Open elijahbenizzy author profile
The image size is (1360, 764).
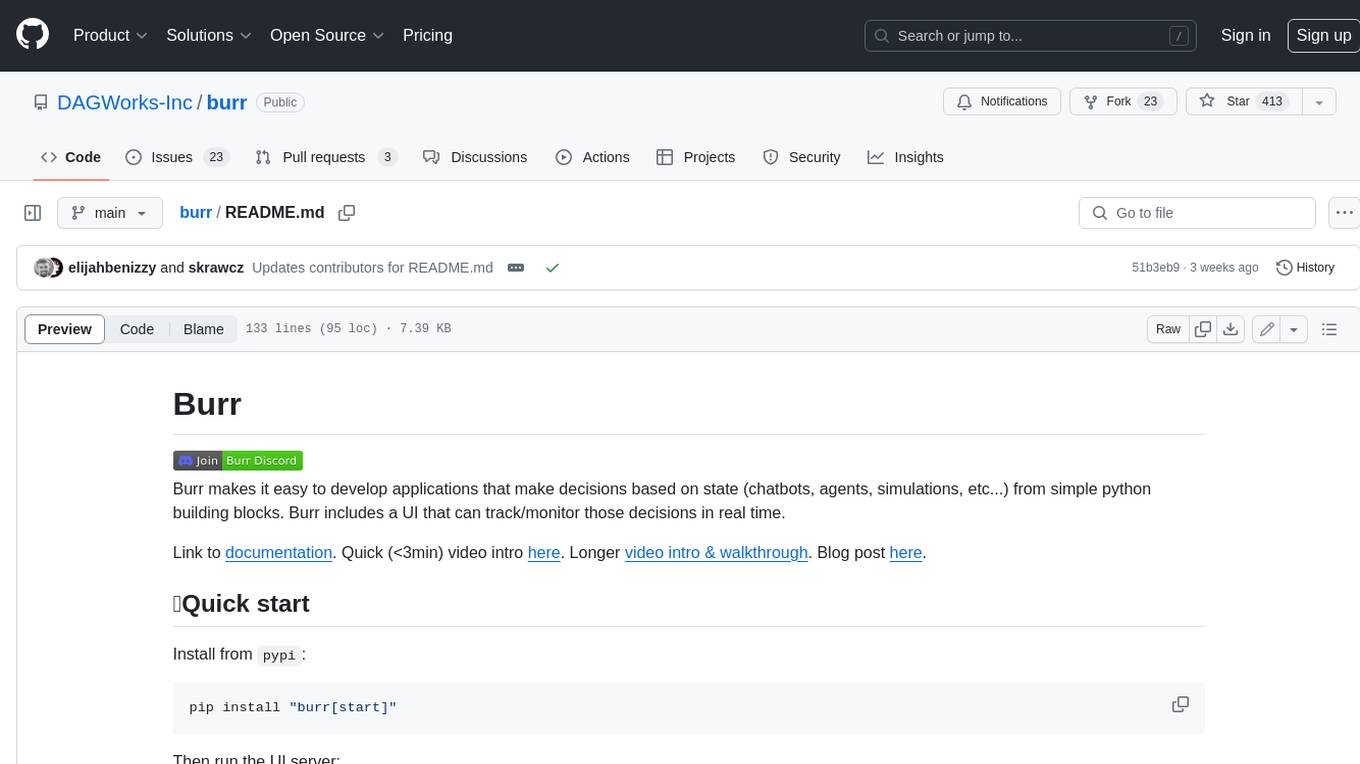click(x=112, y=268)
